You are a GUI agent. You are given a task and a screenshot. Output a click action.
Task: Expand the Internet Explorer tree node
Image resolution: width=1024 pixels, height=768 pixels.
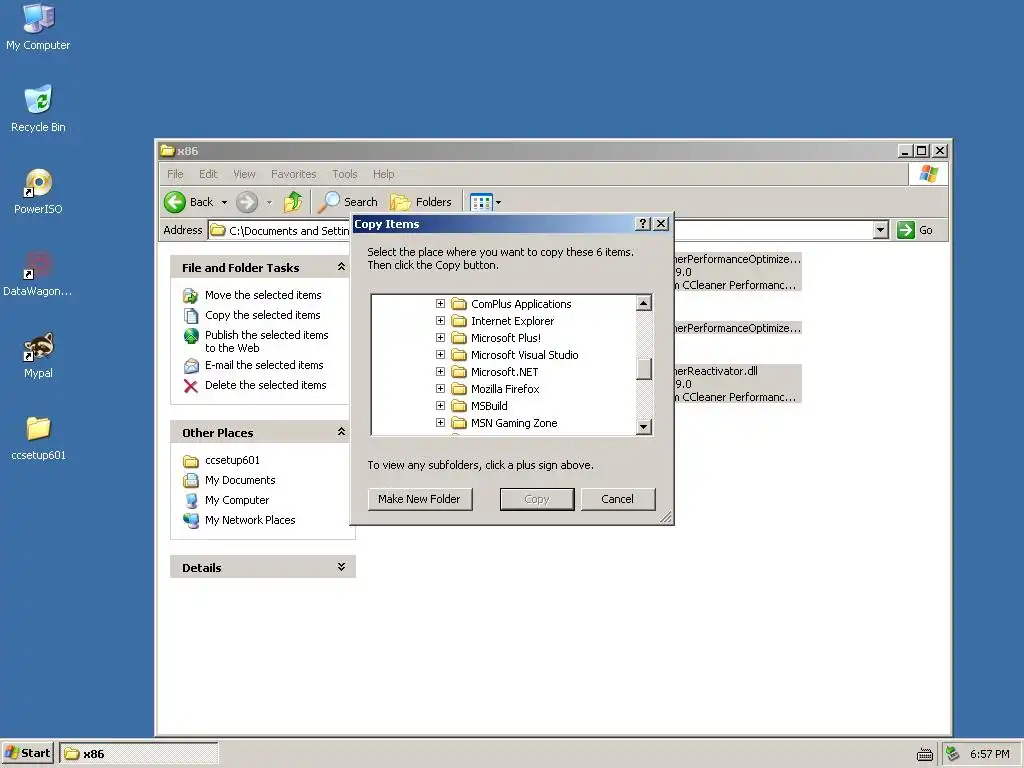click(x=440, y=321)
